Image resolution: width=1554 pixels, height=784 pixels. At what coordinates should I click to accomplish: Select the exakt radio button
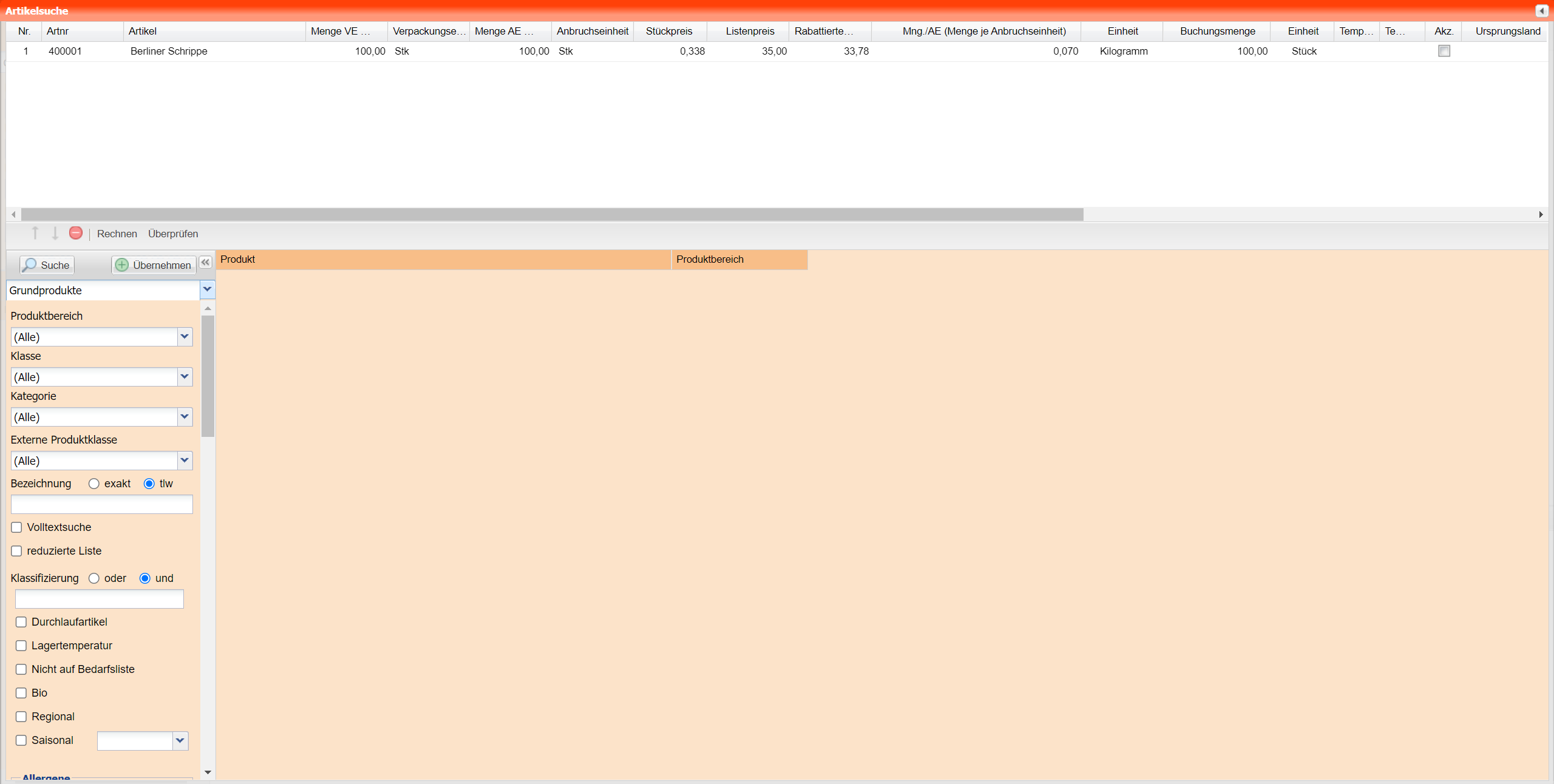[x=94, y=484]
